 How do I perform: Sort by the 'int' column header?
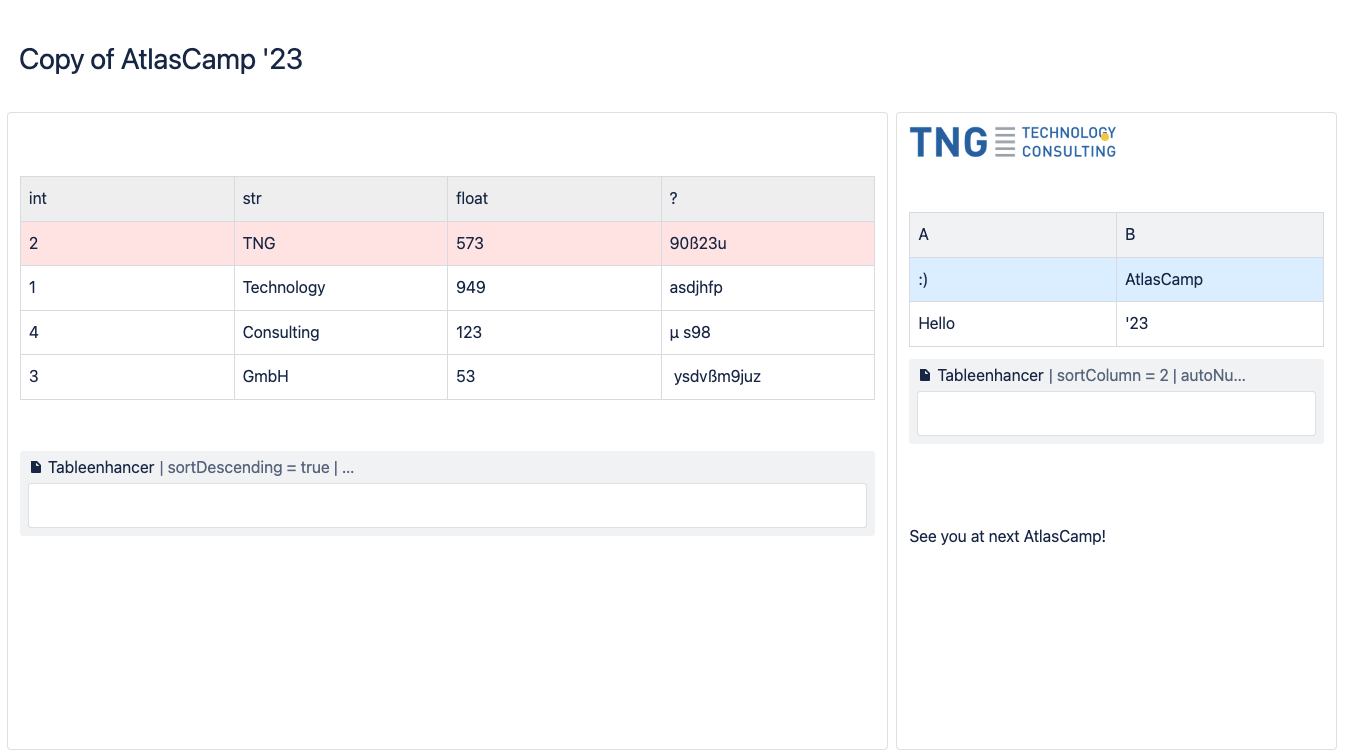tap(127, 199)
